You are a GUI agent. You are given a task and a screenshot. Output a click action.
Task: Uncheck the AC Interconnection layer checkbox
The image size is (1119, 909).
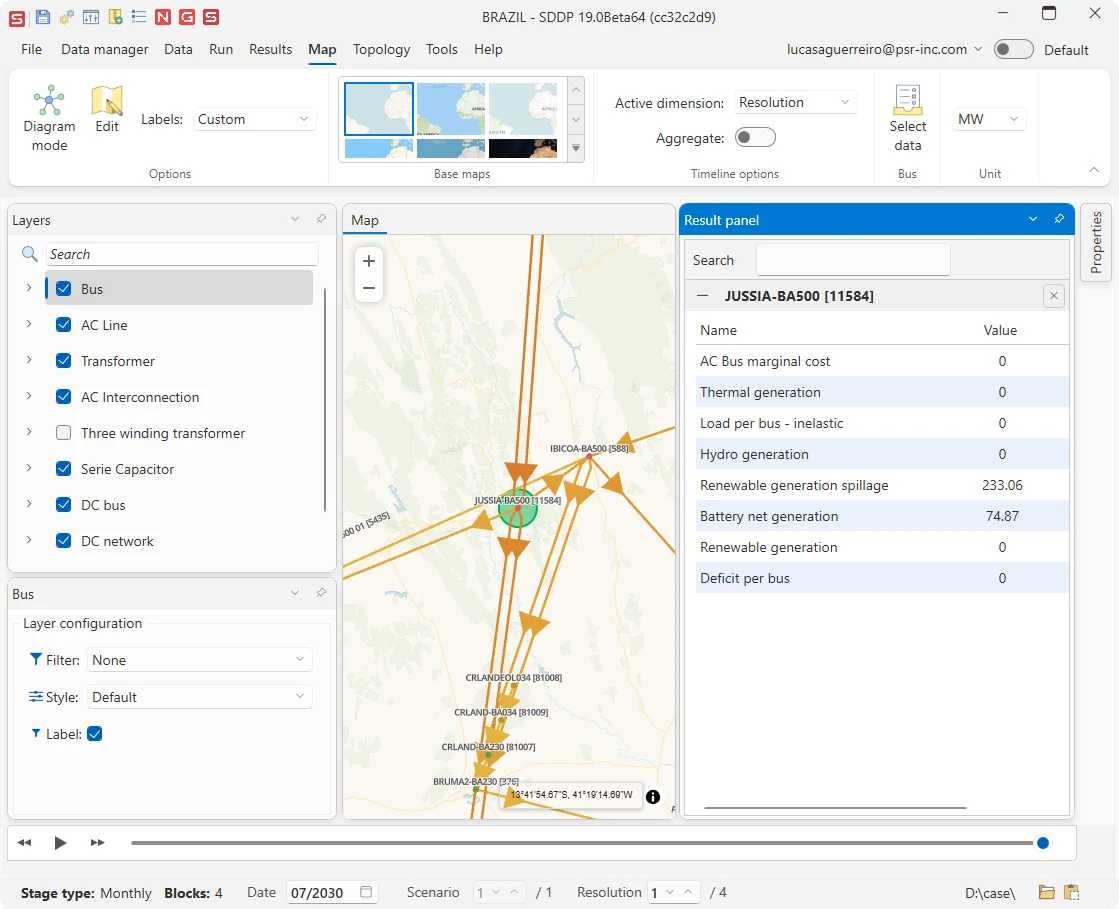point(64,397)
